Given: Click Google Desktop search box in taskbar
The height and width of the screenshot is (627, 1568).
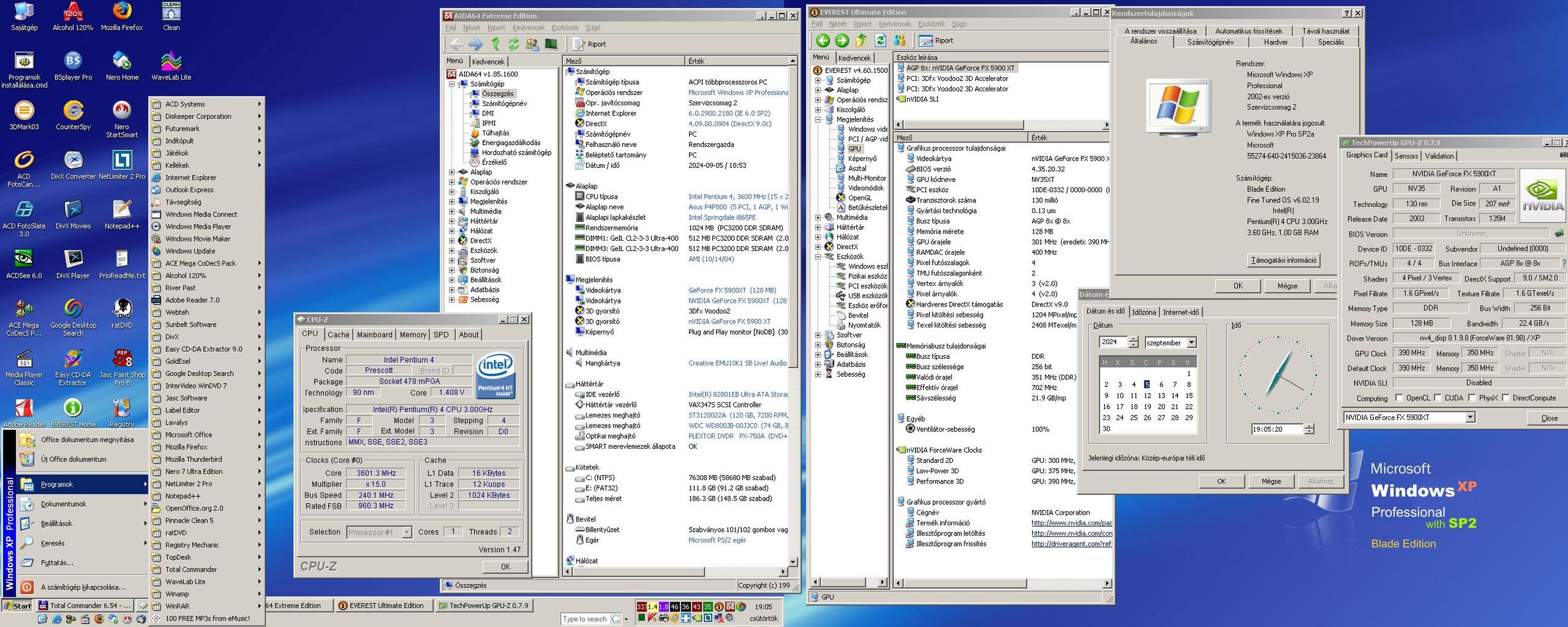Looking at the screenshot, I should (x=586, y=619).
